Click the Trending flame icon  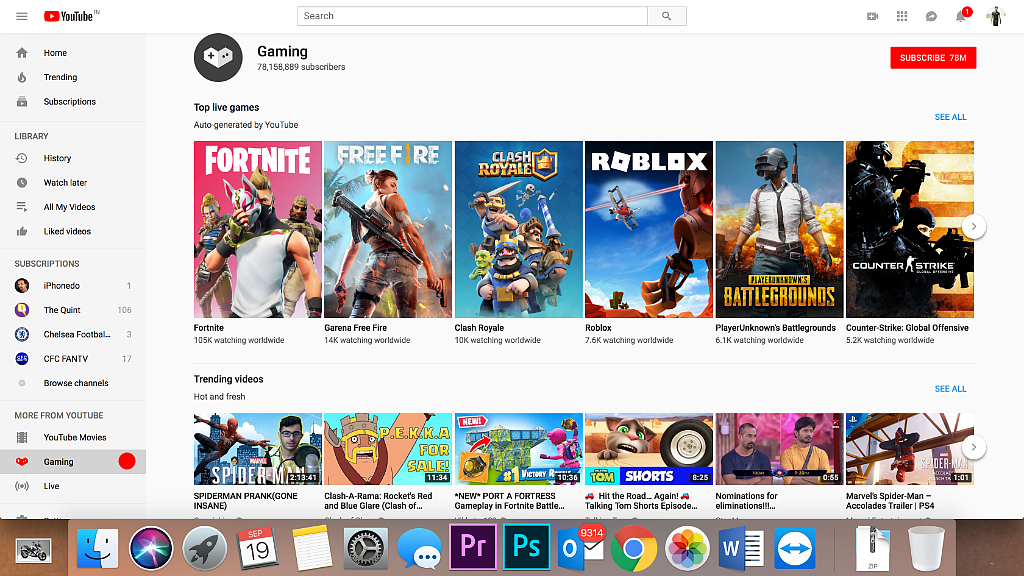(x=22, y=77)
